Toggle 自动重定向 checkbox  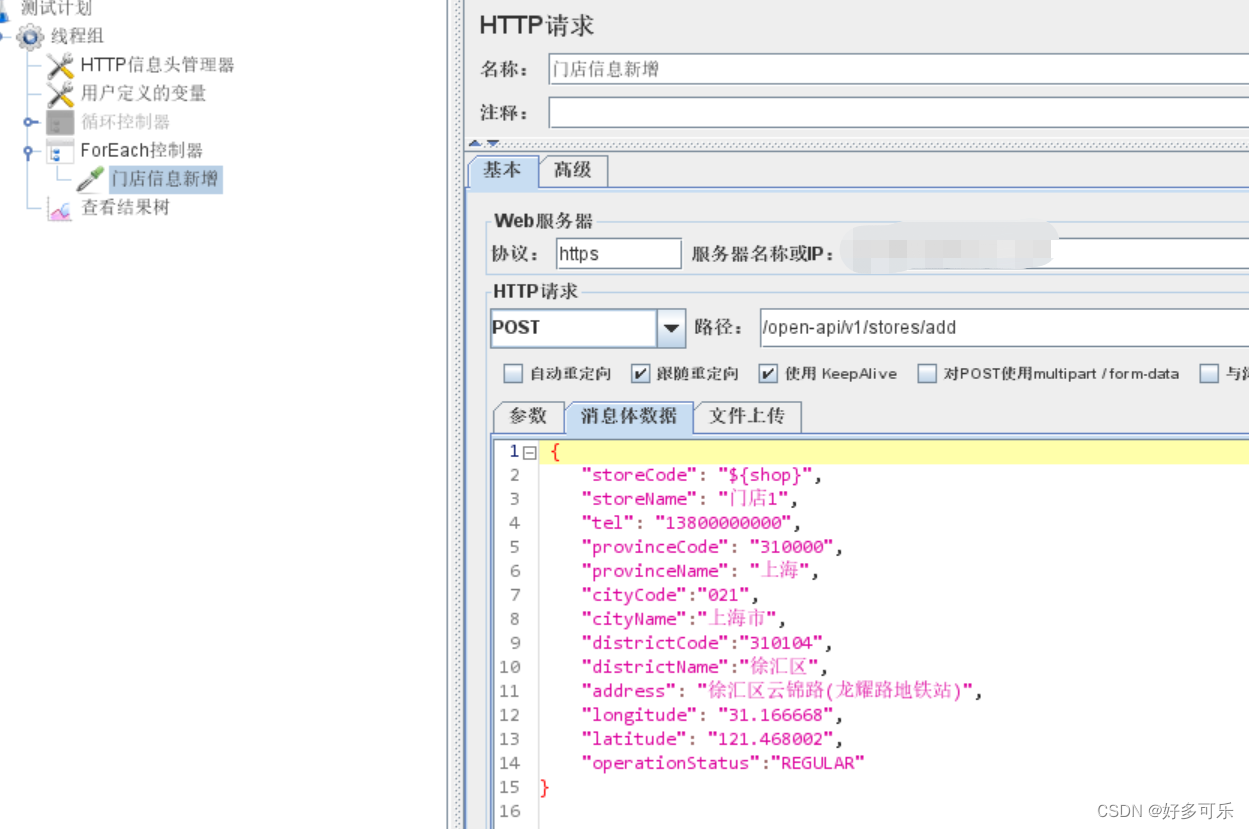513,374
